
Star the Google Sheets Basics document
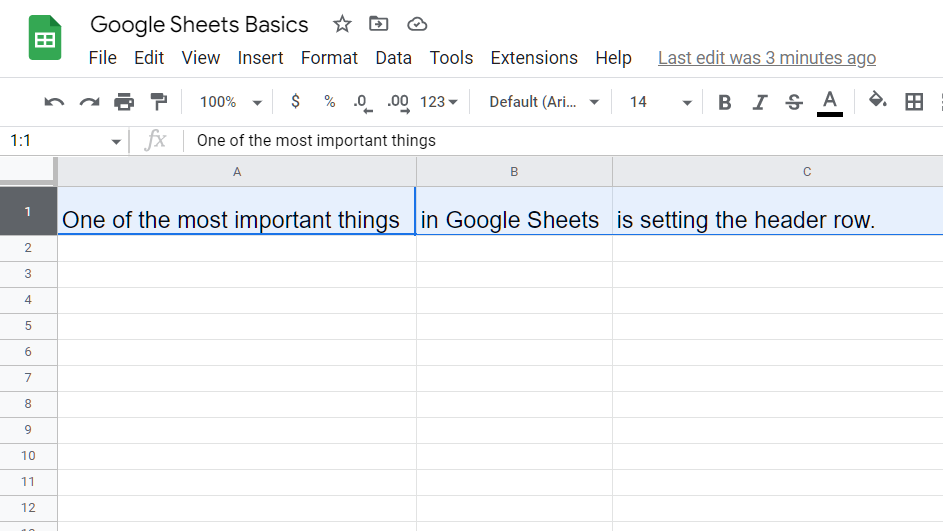(x=342, y=24)
